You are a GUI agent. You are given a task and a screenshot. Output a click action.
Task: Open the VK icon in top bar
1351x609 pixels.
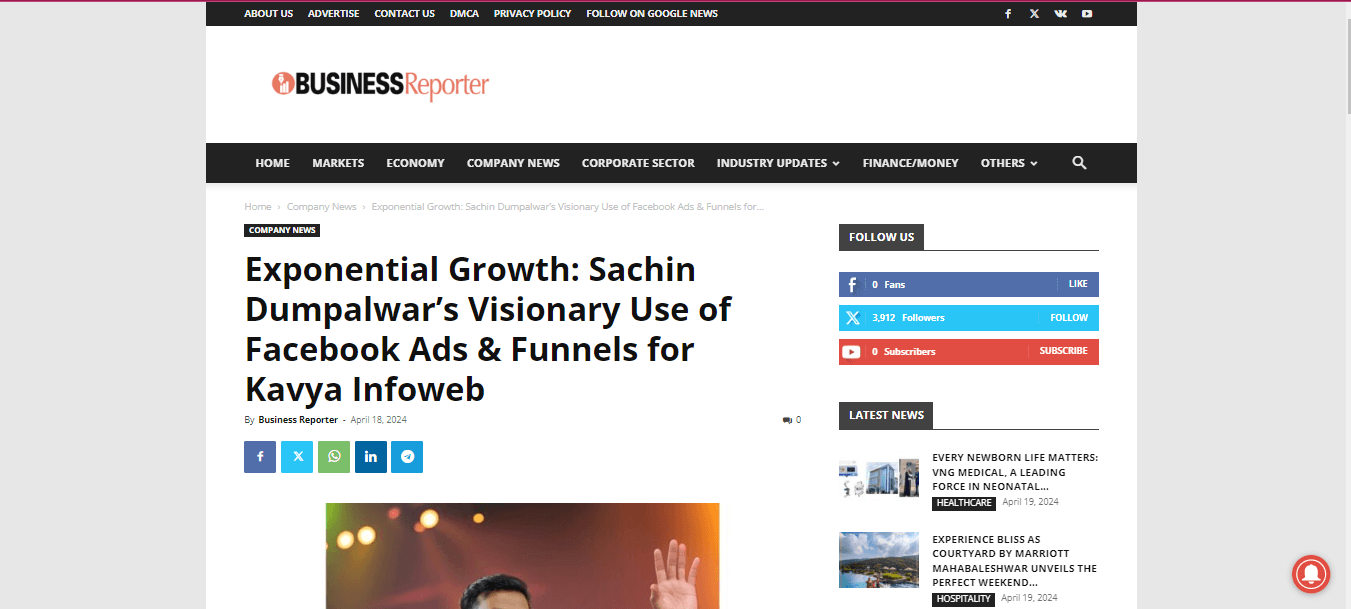click(x=1060, y=14)
